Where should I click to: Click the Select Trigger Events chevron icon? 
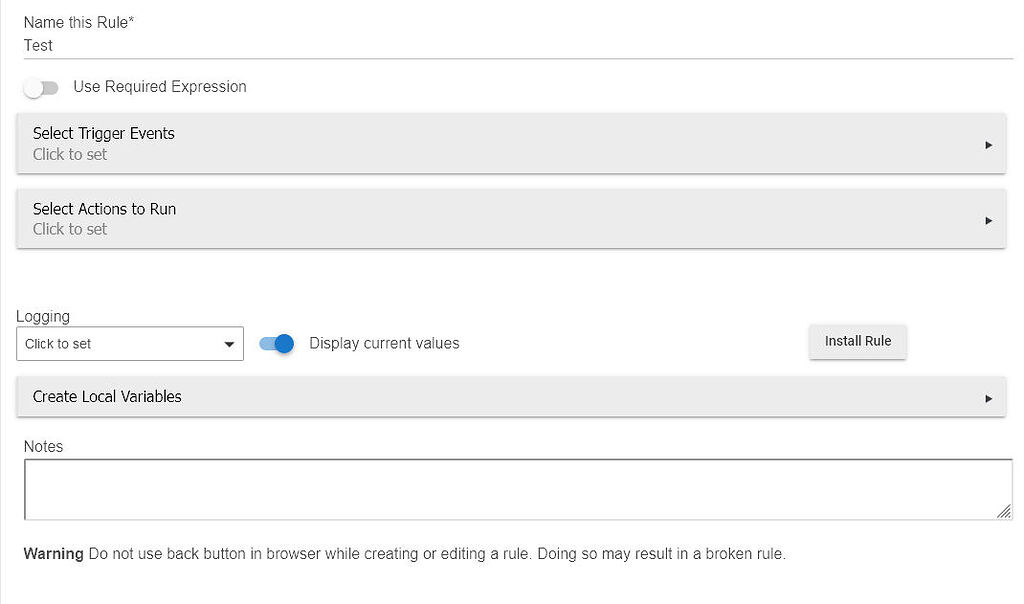(x=989, y=143)
